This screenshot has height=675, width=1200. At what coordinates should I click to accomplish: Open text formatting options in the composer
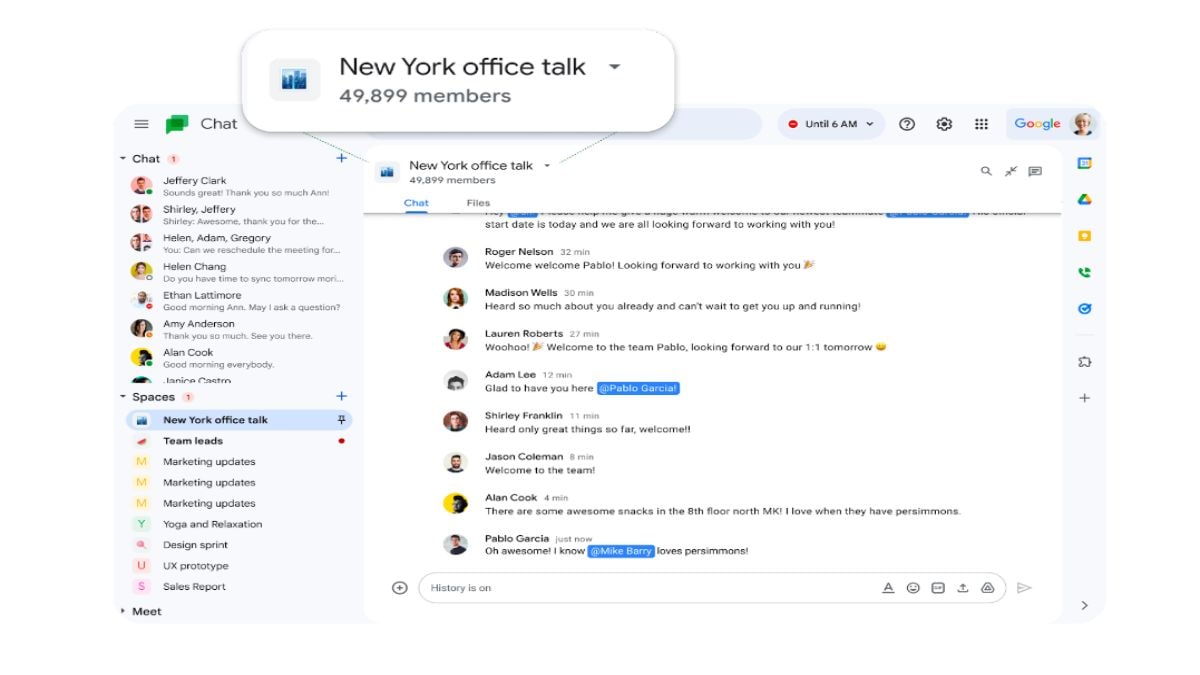click(x=888, y=588)
